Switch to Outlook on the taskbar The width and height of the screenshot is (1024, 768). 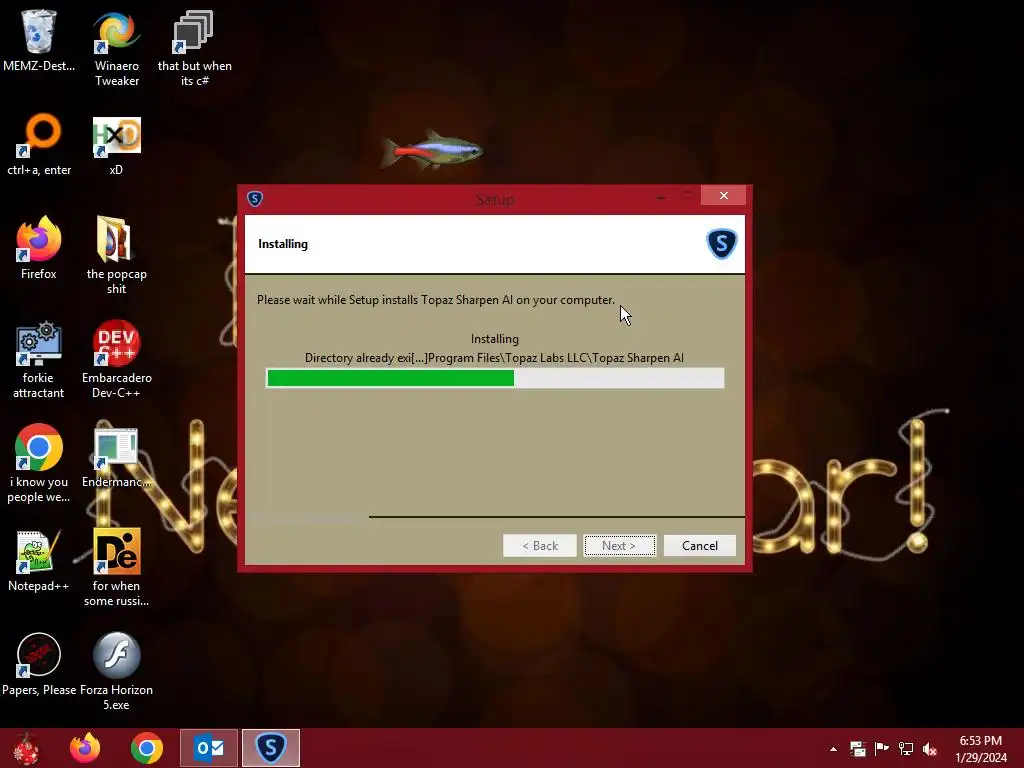[x=209, y=748]
